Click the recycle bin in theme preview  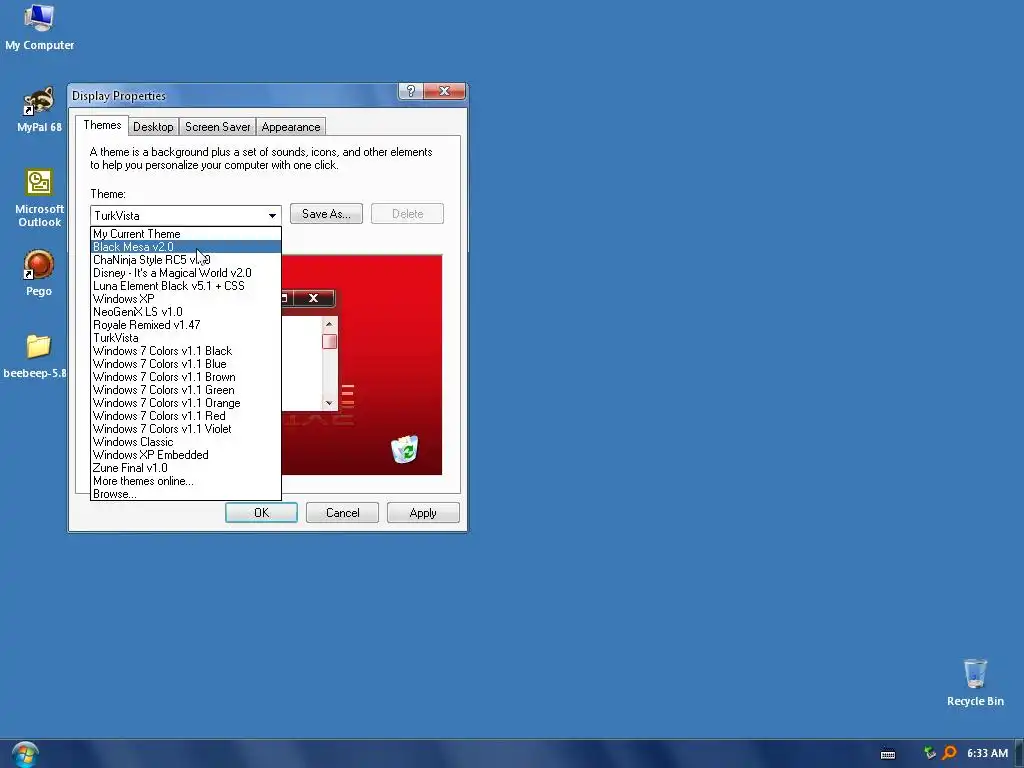pyautogui.click(x=404, y=449)
